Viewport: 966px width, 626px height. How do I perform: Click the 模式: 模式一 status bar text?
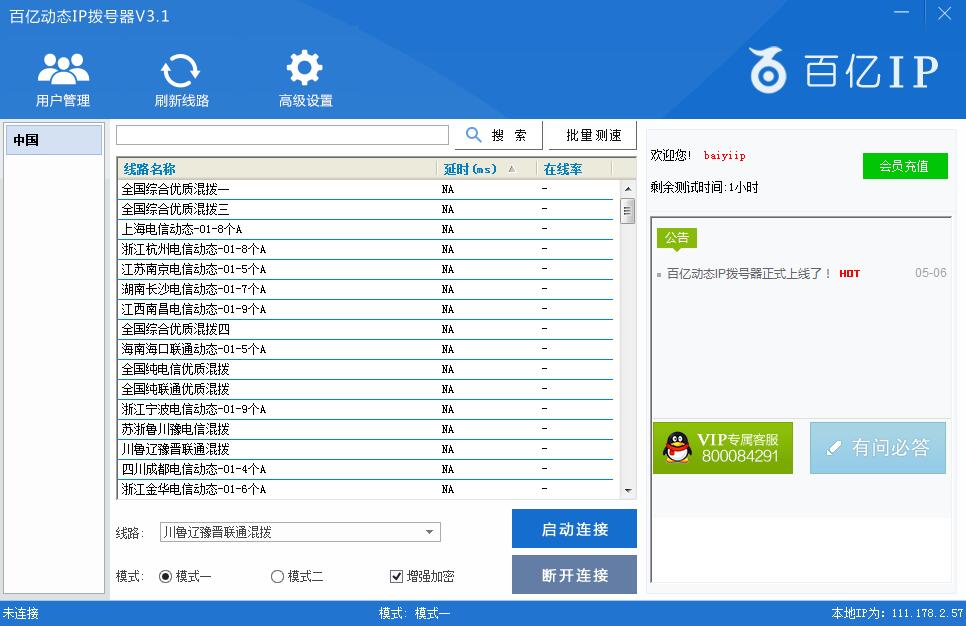click(414, 613)
